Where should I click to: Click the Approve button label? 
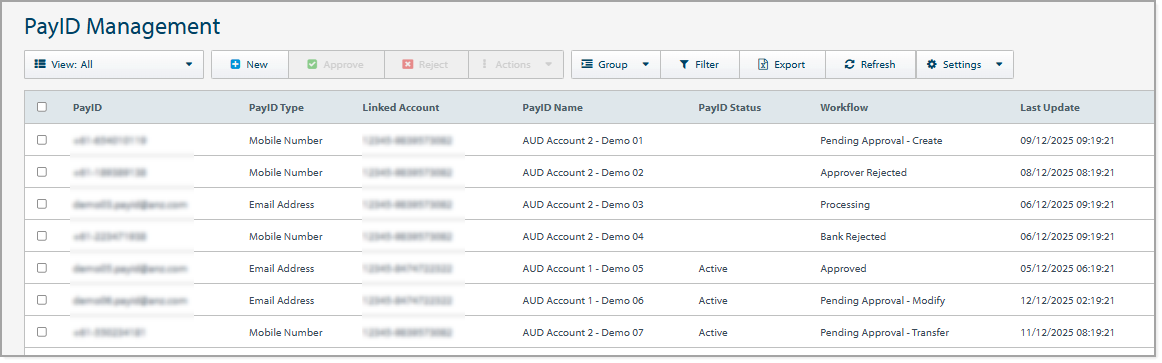coord(343,64)
